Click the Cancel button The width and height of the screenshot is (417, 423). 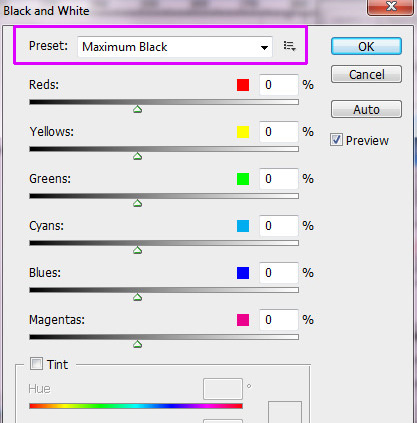click(x=366, y=74)
